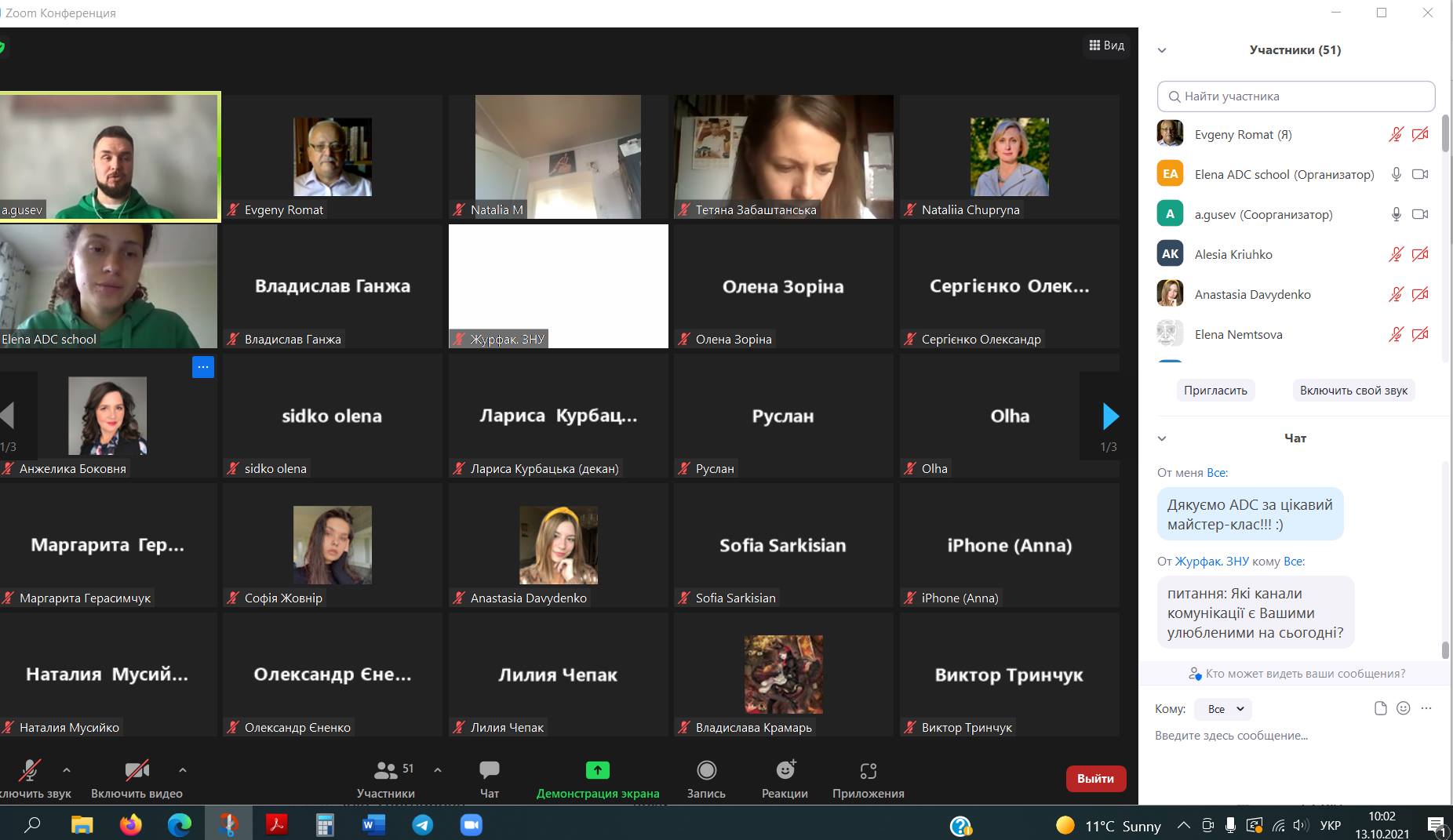Open the Чат icon in toolbar
This screenshot has height=840, width=1453.
click(x=489, y=771)
